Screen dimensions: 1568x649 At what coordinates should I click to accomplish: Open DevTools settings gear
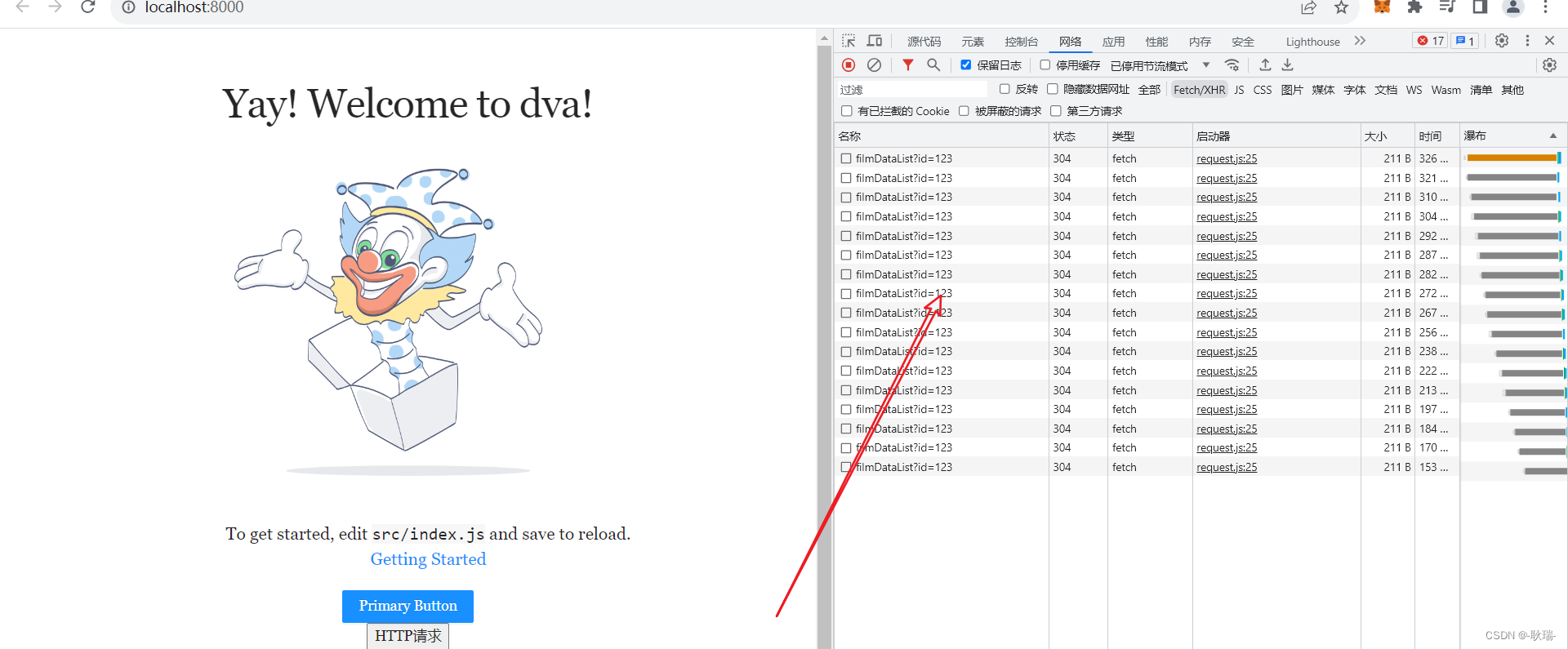pyautogui.click(x=1502, y=41)
